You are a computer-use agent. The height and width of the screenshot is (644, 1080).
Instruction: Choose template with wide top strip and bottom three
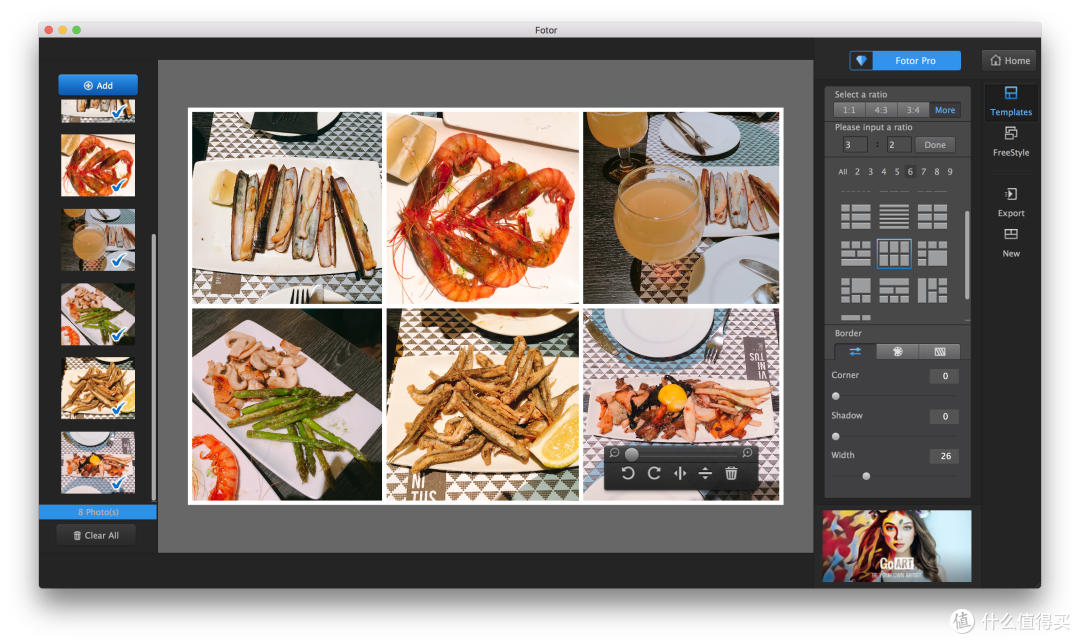(x=894, y=291)
